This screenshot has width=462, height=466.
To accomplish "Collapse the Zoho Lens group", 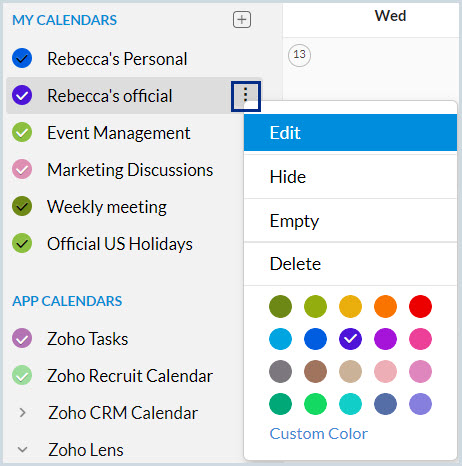I will click(x=22, y=449).
